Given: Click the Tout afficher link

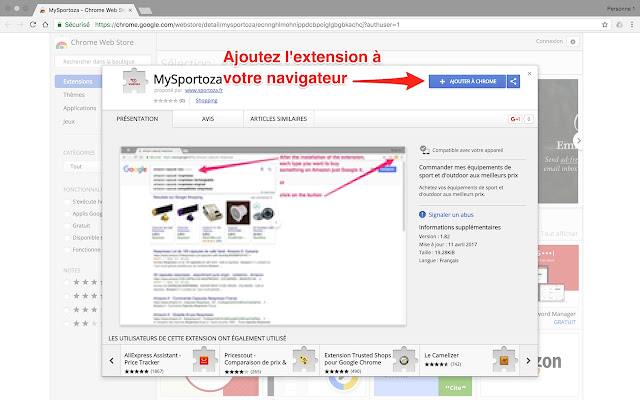Looking at the screenshot, I should click(x=559, y=234).
